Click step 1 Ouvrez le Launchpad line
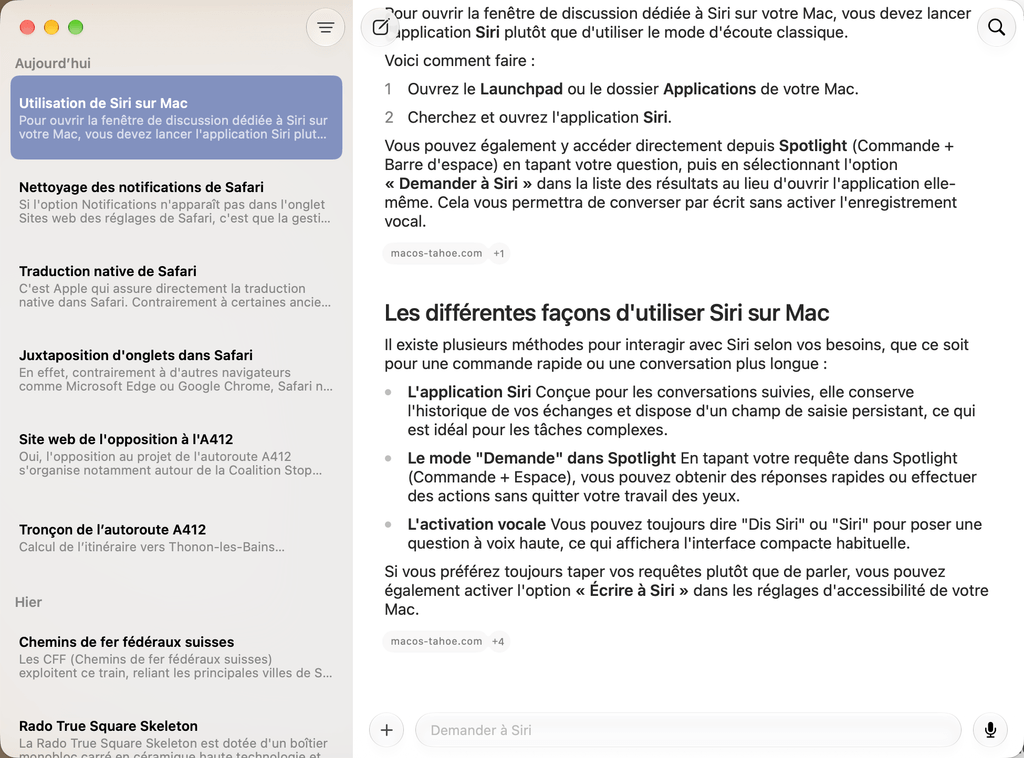 point(633,89)
